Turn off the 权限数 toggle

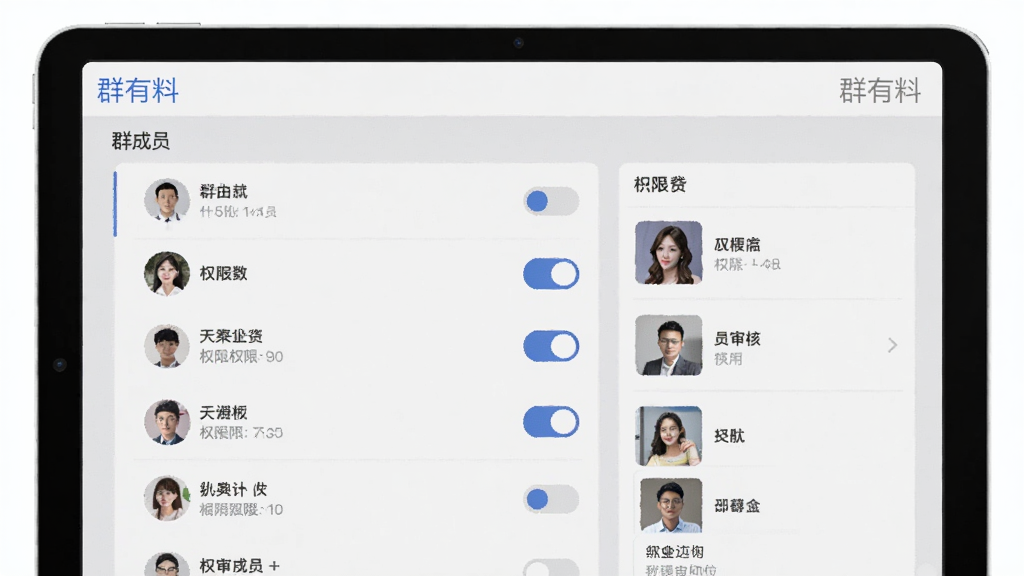click(x=551, y=274)
